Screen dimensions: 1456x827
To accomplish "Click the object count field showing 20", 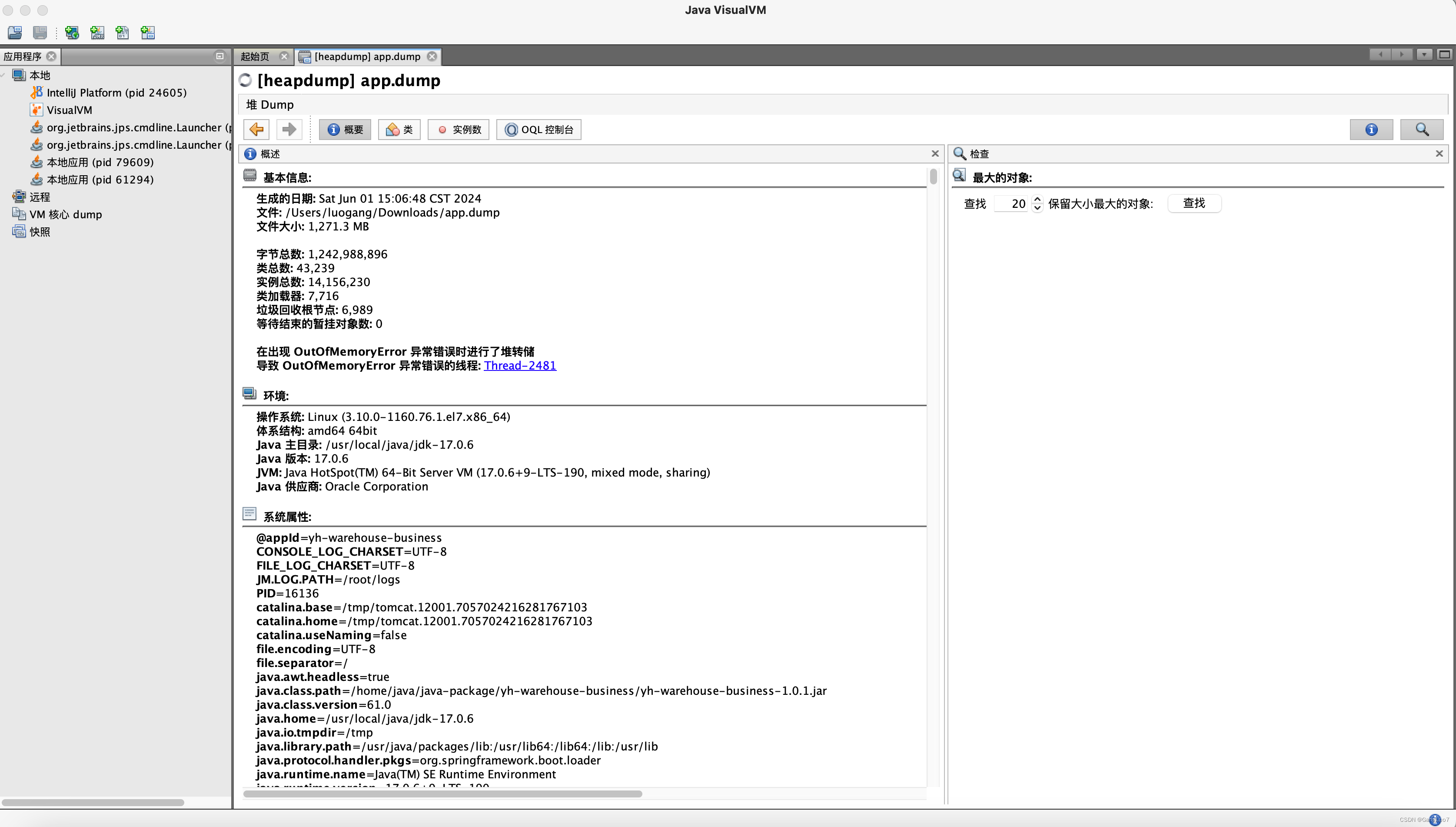I will pos(1011,203).
